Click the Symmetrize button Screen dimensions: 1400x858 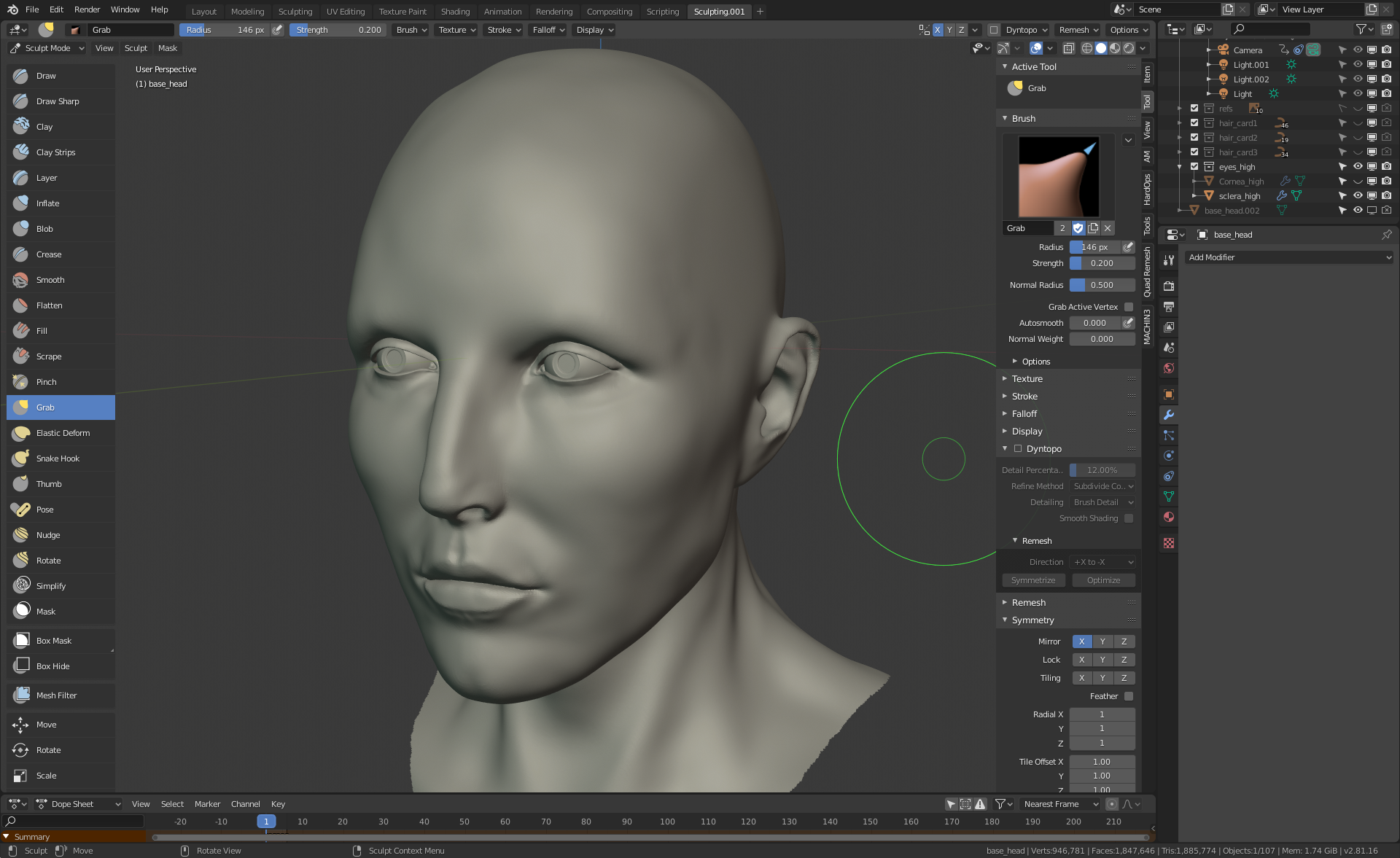pos(1033,580)
